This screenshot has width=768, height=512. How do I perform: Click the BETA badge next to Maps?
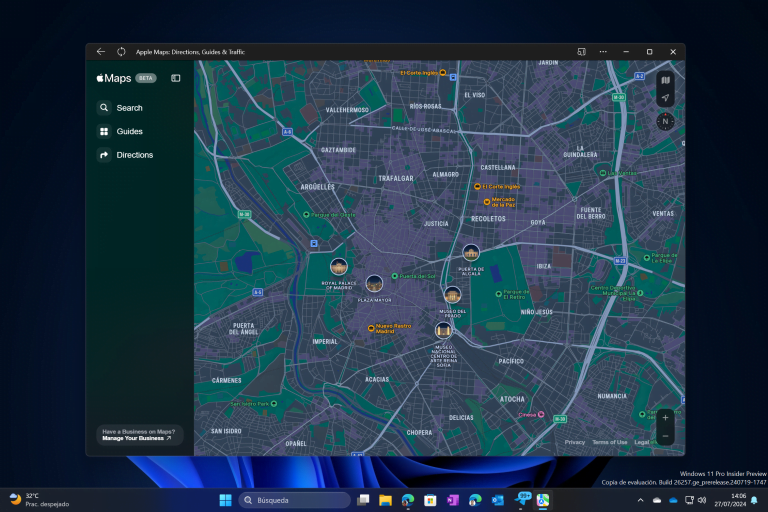point(145,78)
